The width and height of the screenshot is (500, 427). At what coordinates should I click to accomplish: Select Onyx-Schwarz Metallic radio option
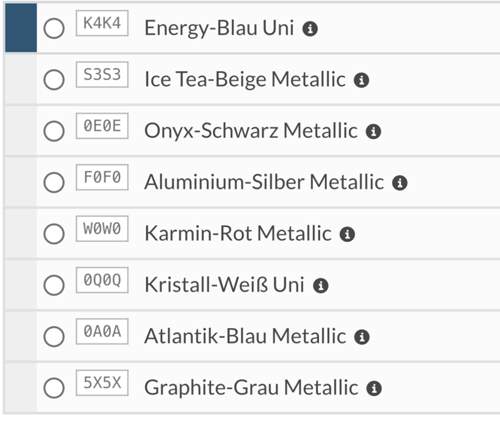pyautogui.click(x=54, y=131)
